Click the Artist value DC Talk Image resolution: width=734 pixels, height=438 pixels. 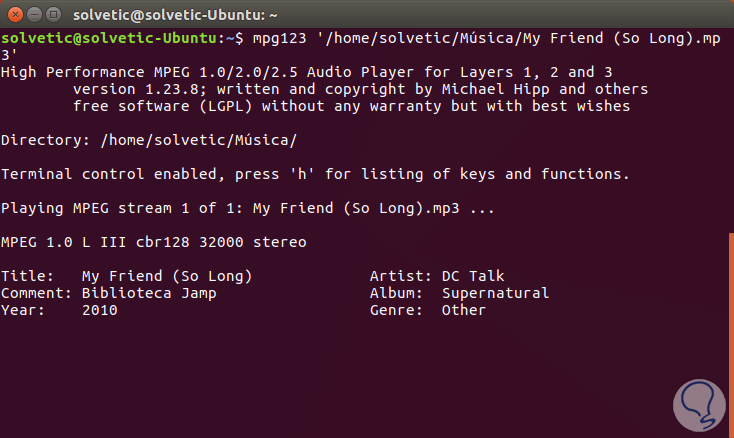[477, 276]
